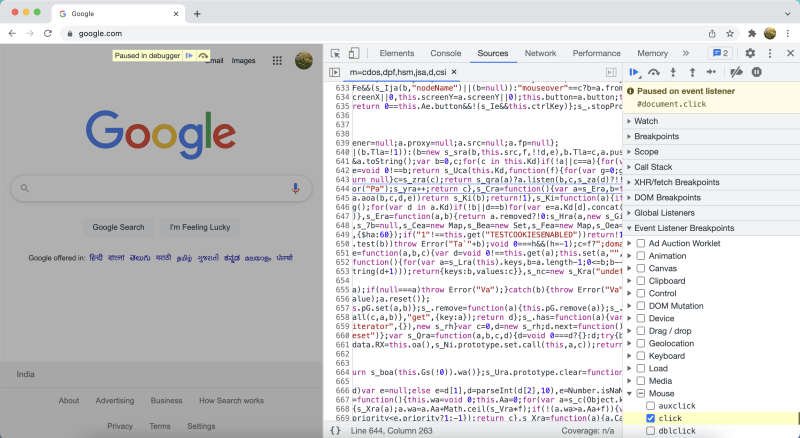The height and width of the screenshot is (438, 800).
Task: Click the Google Search button
Action: pos(118,227)
